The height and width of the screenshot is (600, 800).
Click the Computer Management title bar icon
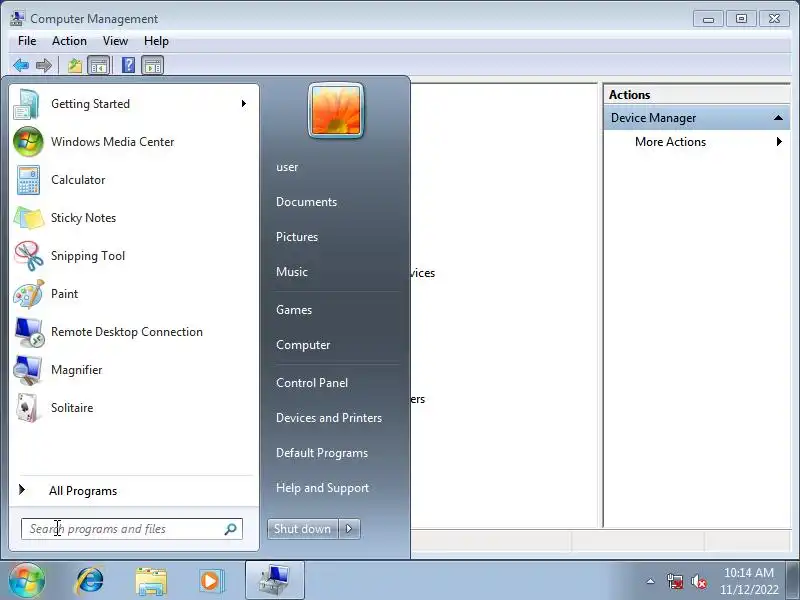(17, 18)
